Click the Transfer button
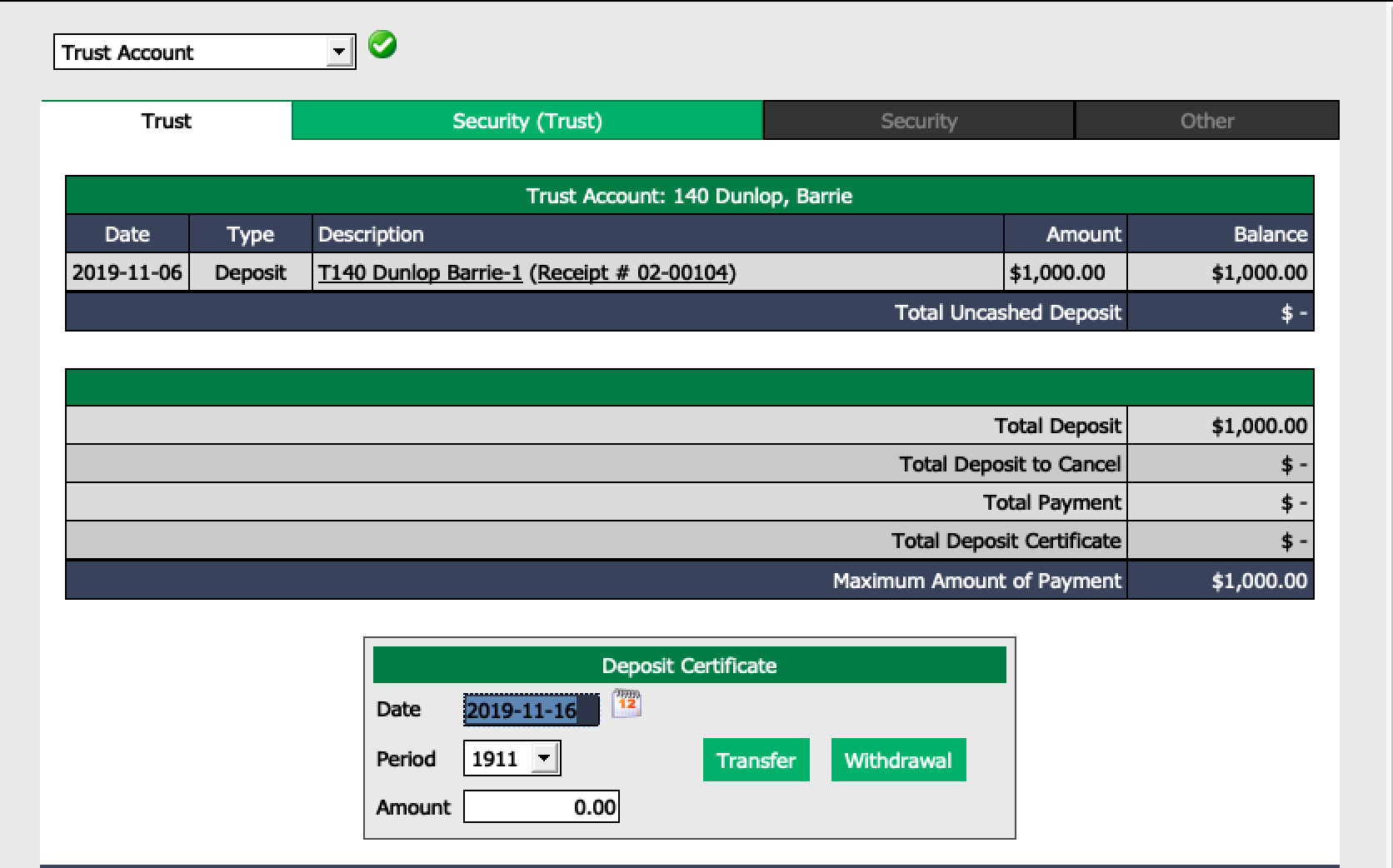Viewport: 1393px width, 868px height. click(756, 760)
